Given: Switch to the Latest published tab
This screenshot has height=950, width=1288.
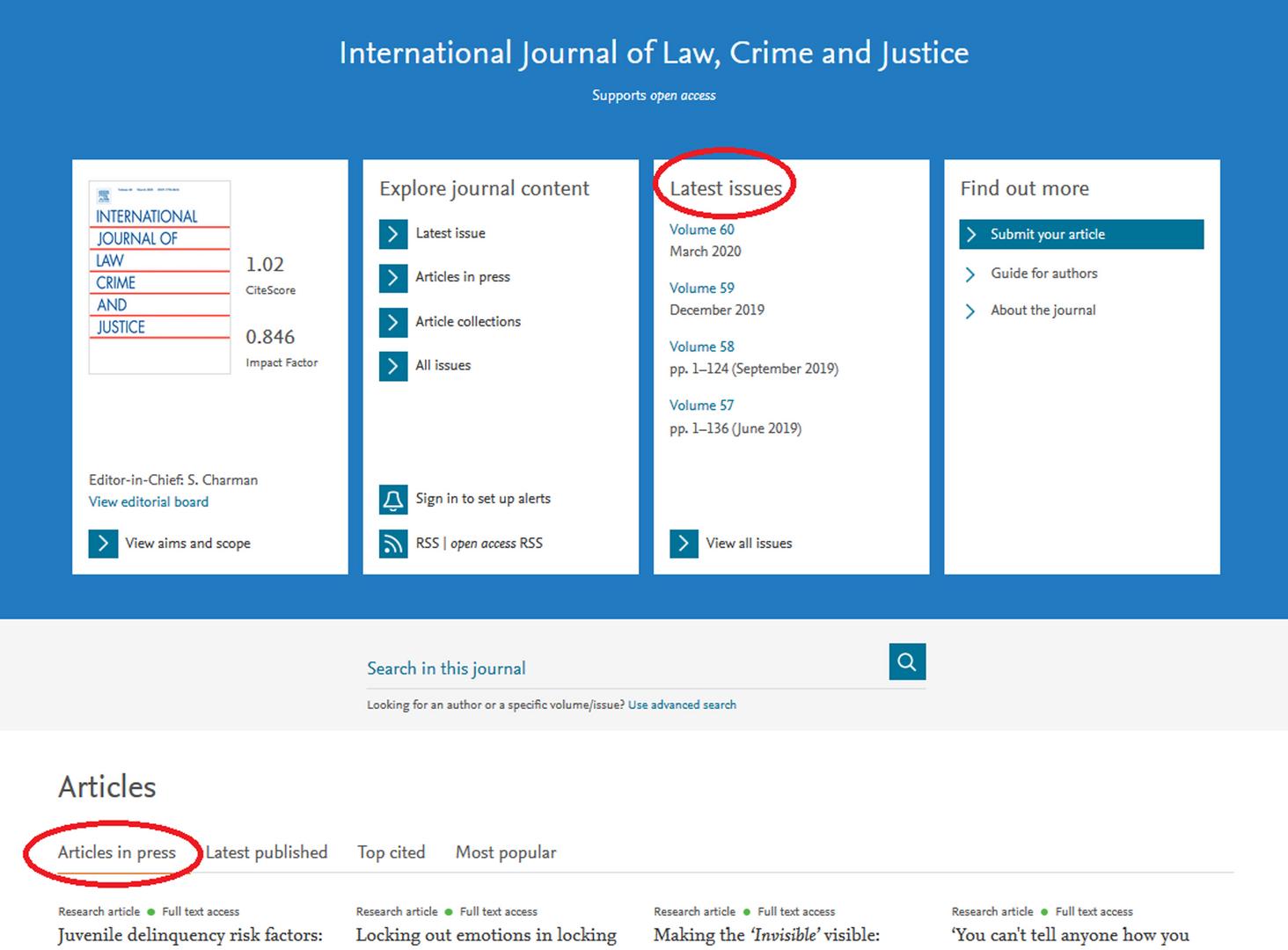Looking at the screenshot, I should (267, 852).
